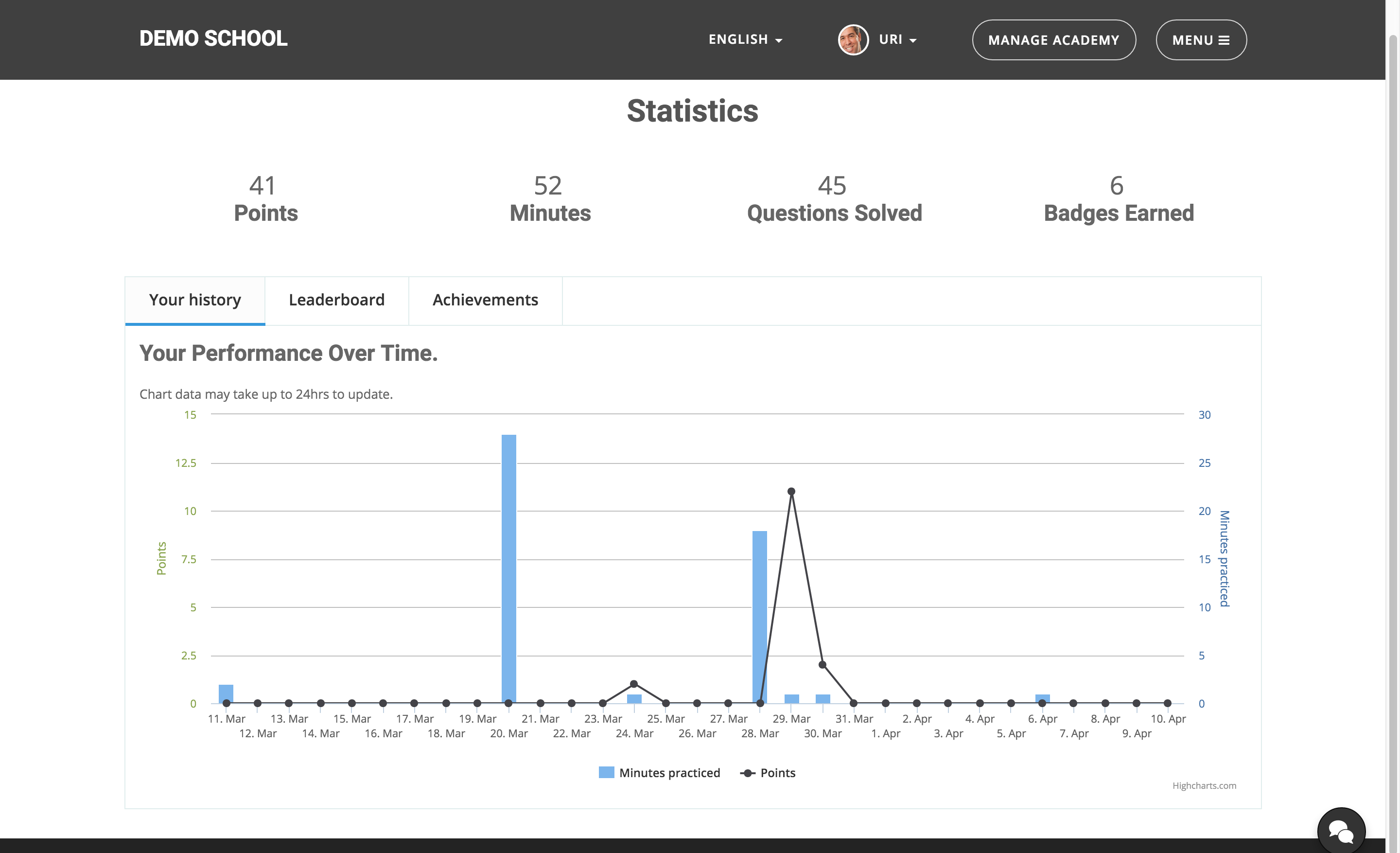Click the 30. Mar points data marker

(822, 664)
